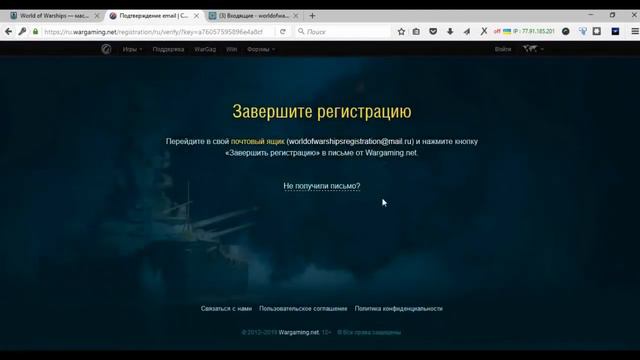Click the square frame extension icon
This screenshot has width=640, height=360.
[597, 31]
